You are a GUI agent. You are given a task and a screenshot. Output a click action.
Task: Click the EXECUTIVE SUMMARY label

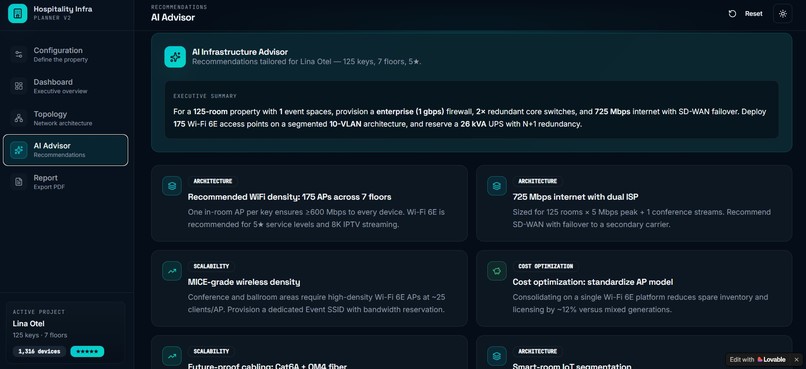[205, 96]
